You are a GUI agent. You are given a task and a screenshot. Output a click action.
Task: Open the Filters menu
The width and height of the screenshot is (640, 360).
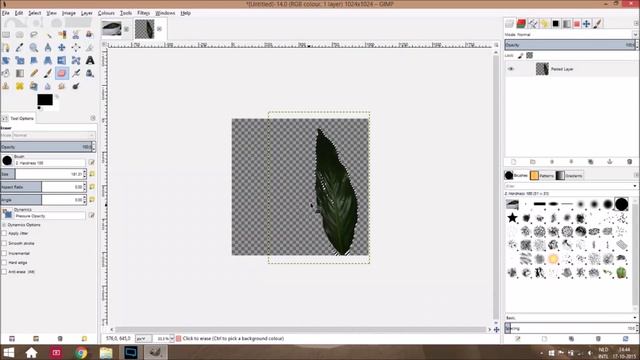[x=143, y=13]
